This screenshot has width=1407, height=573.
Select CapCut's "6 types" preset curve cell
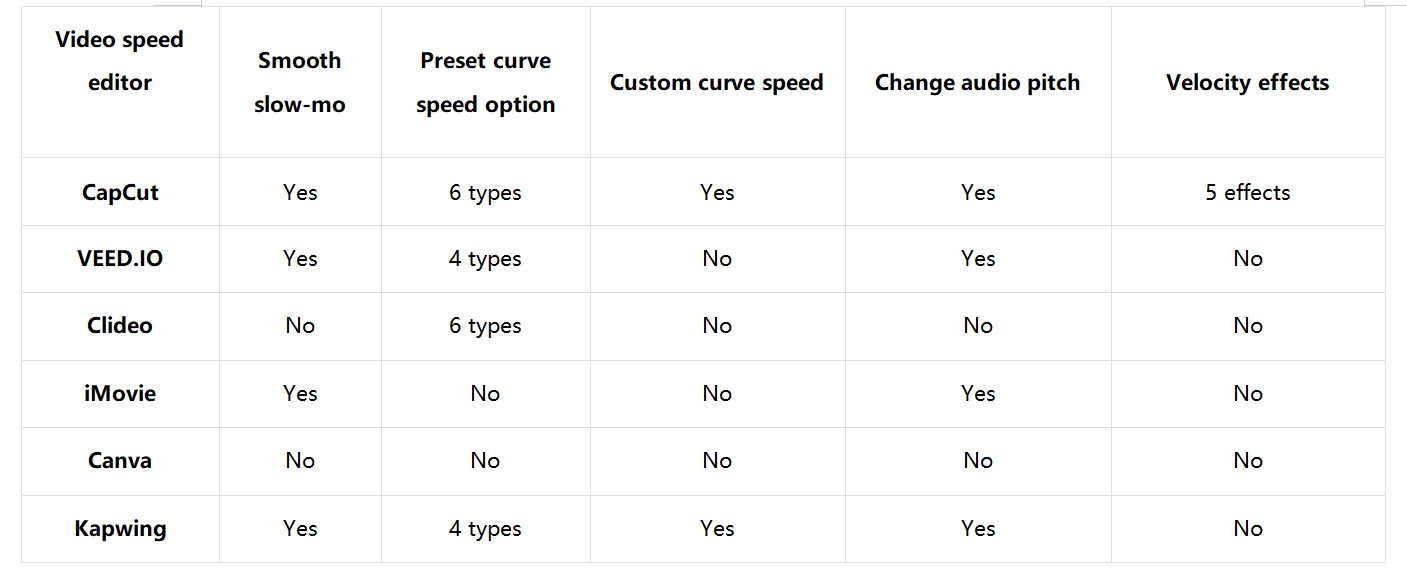(x=485, y=192)
